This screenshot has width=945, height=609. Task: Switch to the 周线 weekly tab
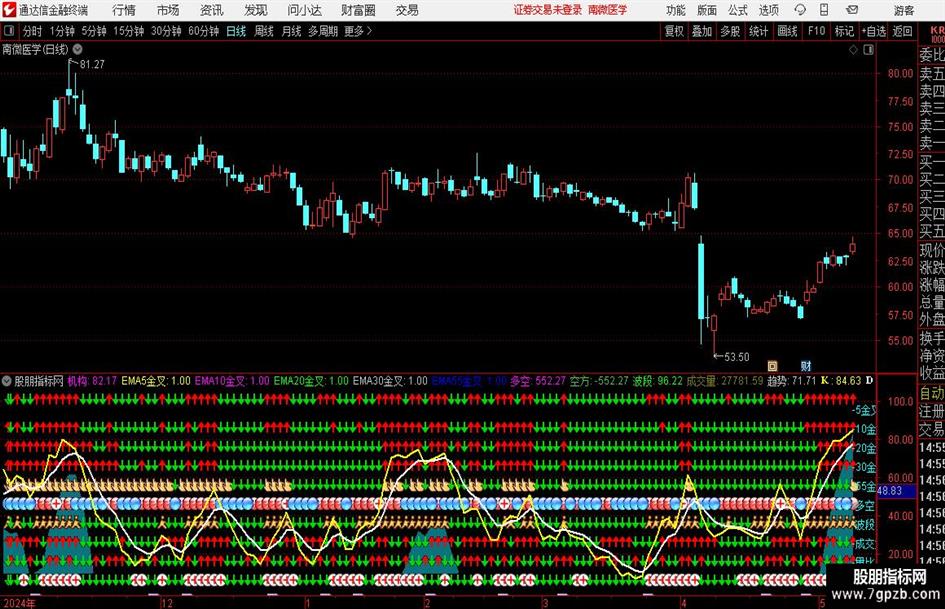(264, 31)
